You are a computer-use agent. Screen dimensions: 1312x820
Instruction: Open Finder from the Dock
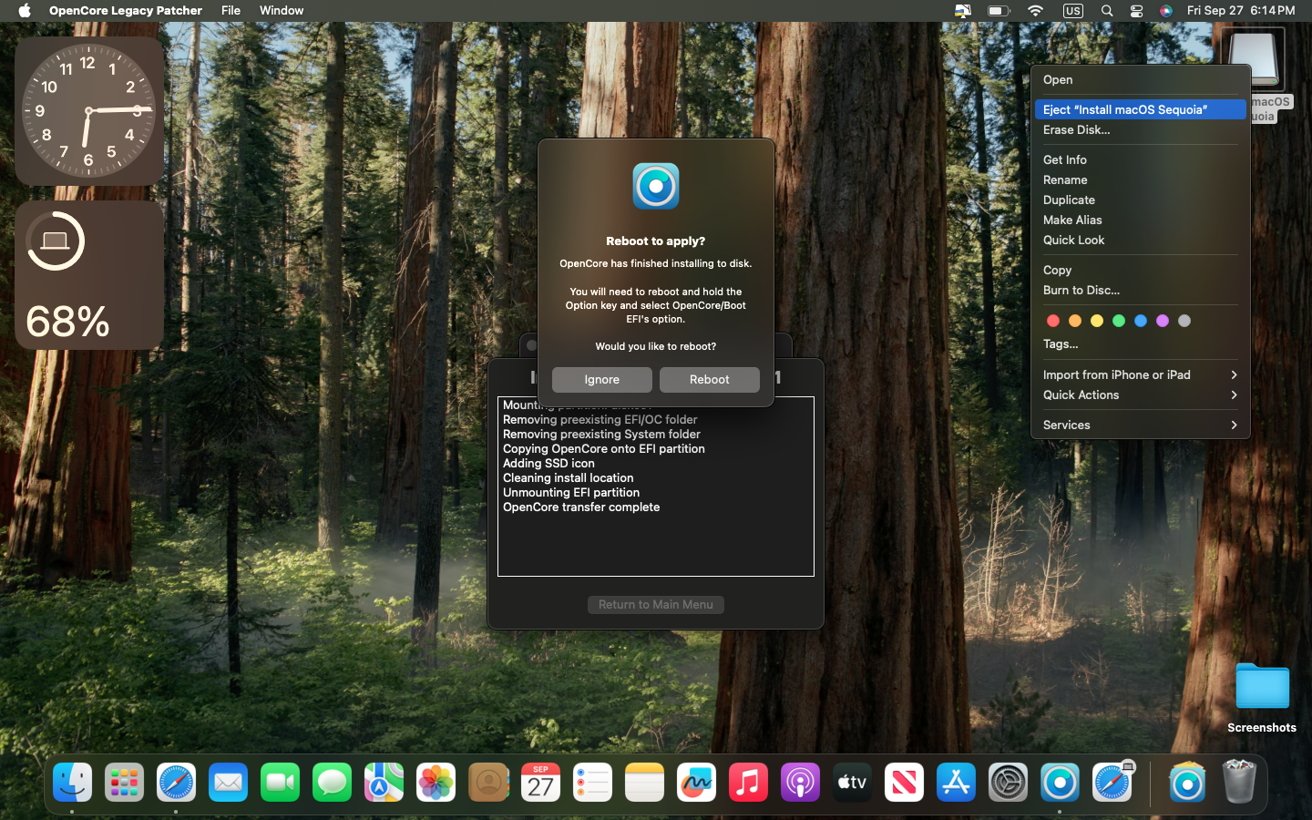(x=72, y=782)
